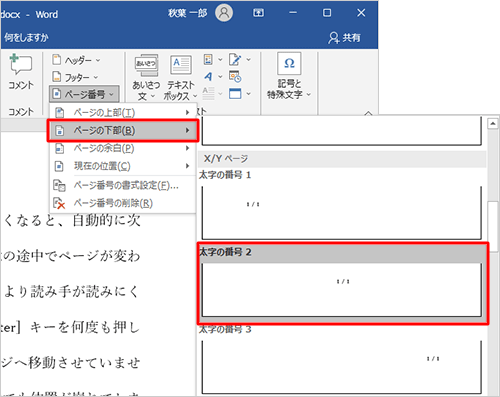
Task: Click the ページ番号 button
Action: [x=84, y=94]
